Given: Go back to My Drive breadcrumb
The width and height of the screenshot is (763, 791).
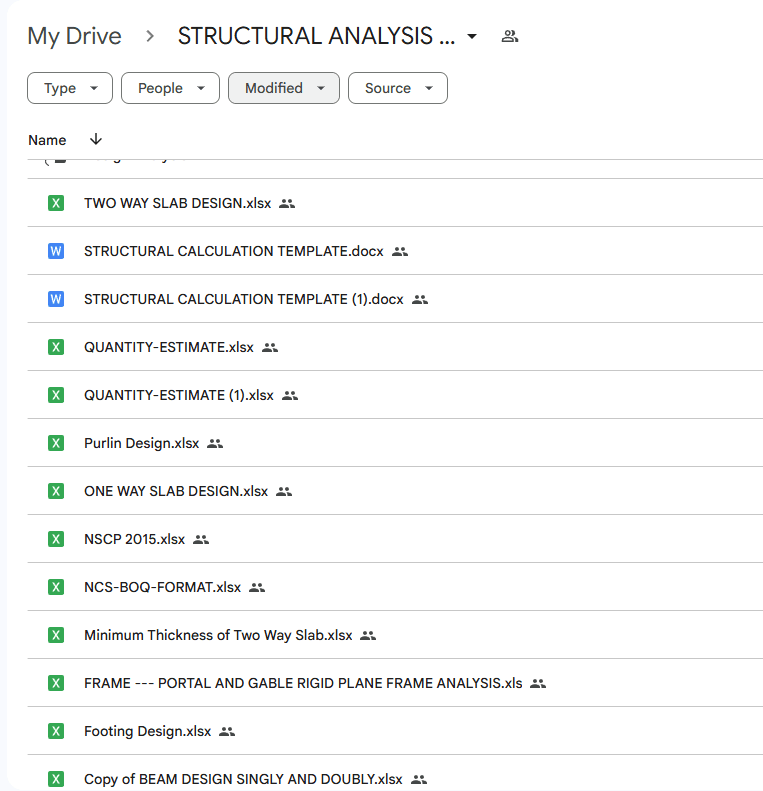Looking at the screenshot, I should [x=74, y=37].
